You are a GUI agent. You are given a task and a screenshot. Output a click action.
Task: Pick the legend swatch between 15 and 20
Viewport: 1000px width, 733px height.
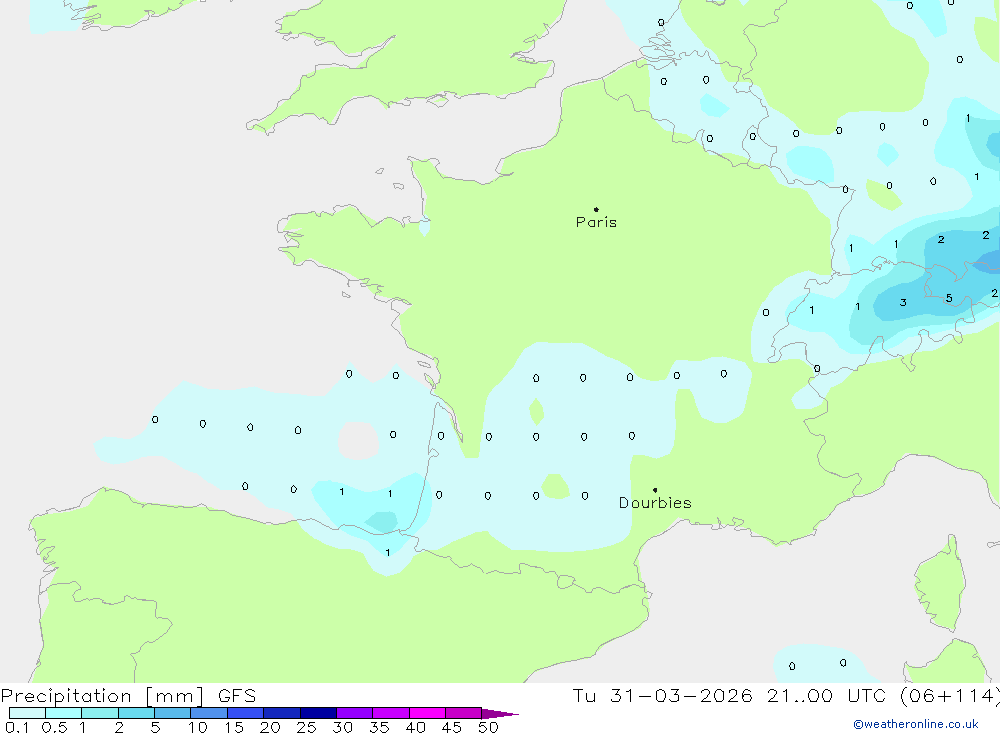click(245, 713)
